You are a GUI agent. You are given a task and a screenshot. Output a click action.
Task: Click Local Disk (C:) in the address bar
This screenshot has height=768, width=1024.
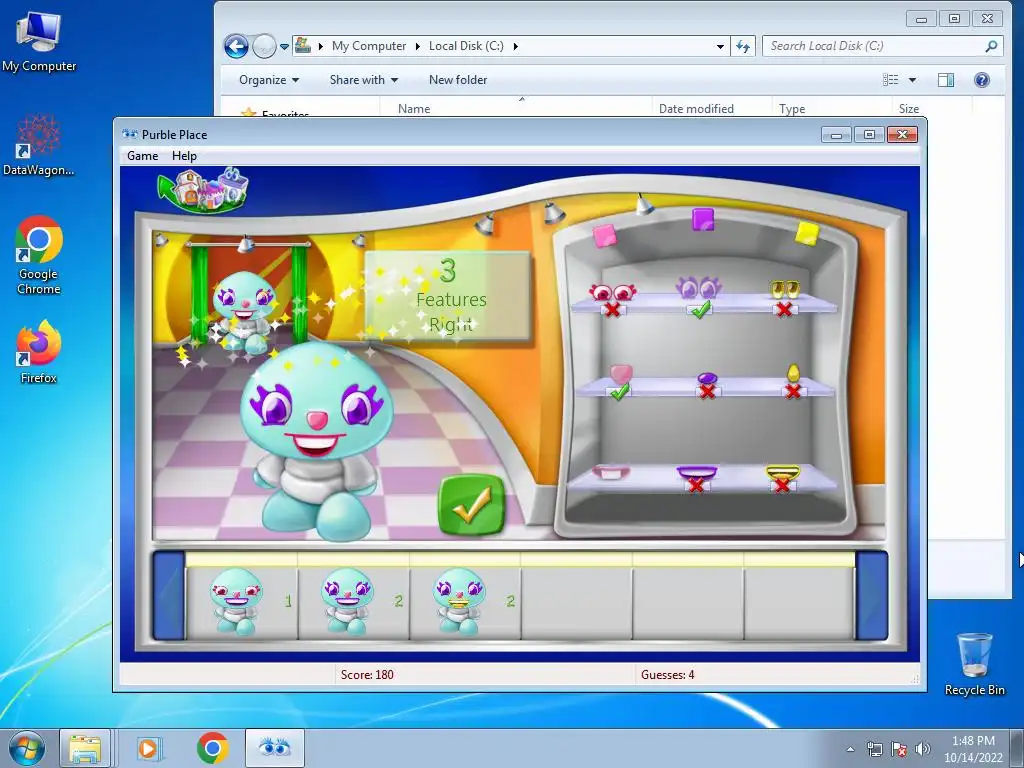coord(466,46)
